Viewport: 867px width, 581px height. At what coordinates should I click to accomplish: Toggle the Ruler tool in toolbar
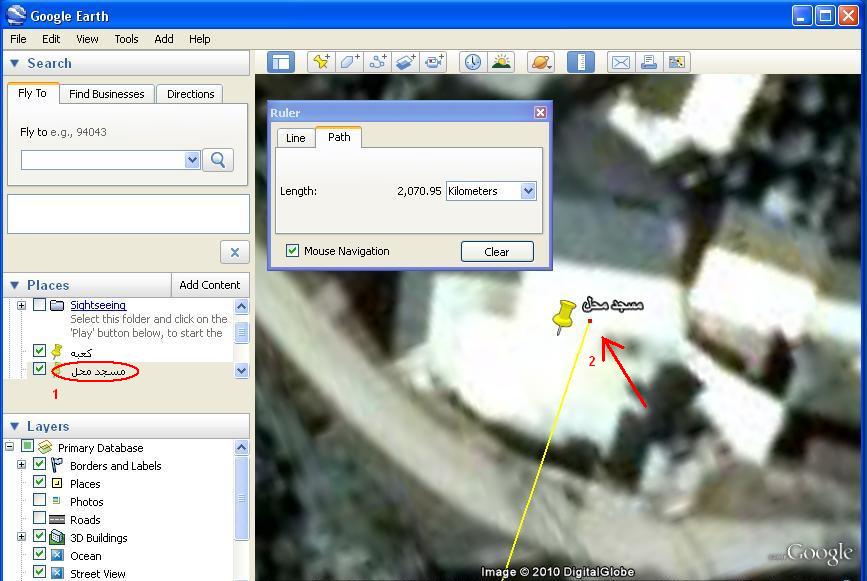point(581,62)
